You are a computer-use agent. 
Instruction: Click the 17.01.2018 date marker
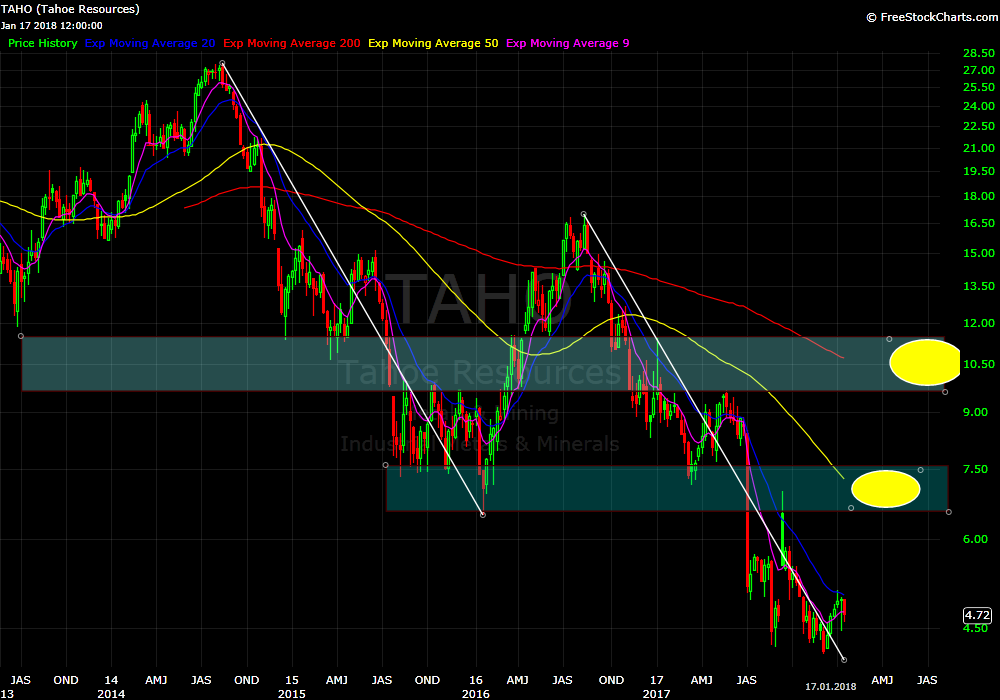830,687
